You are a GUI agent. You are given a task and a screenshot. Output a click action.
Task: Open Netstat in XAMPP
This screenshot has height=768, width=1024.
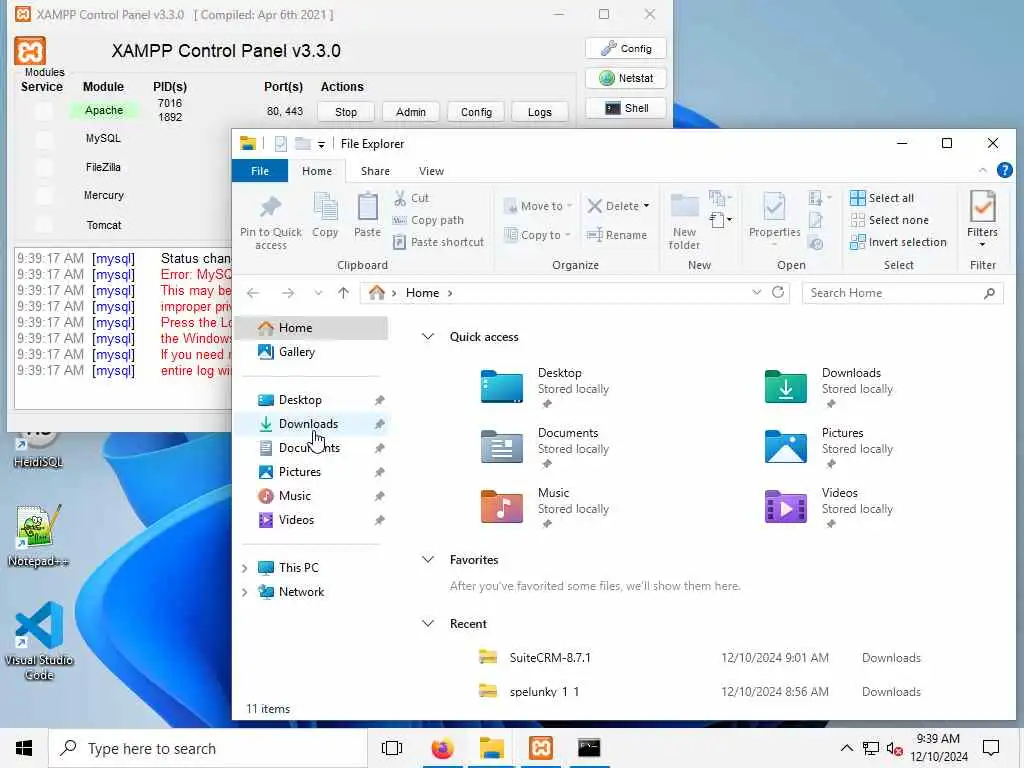626,78
